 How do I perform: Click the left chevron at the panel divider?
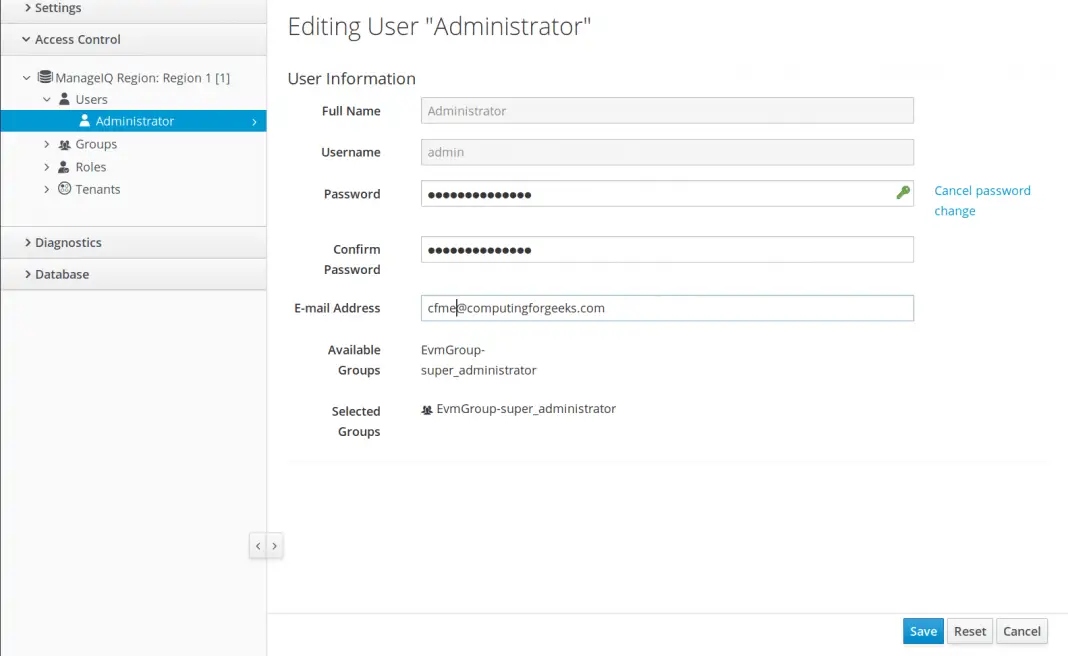[258, 545]
